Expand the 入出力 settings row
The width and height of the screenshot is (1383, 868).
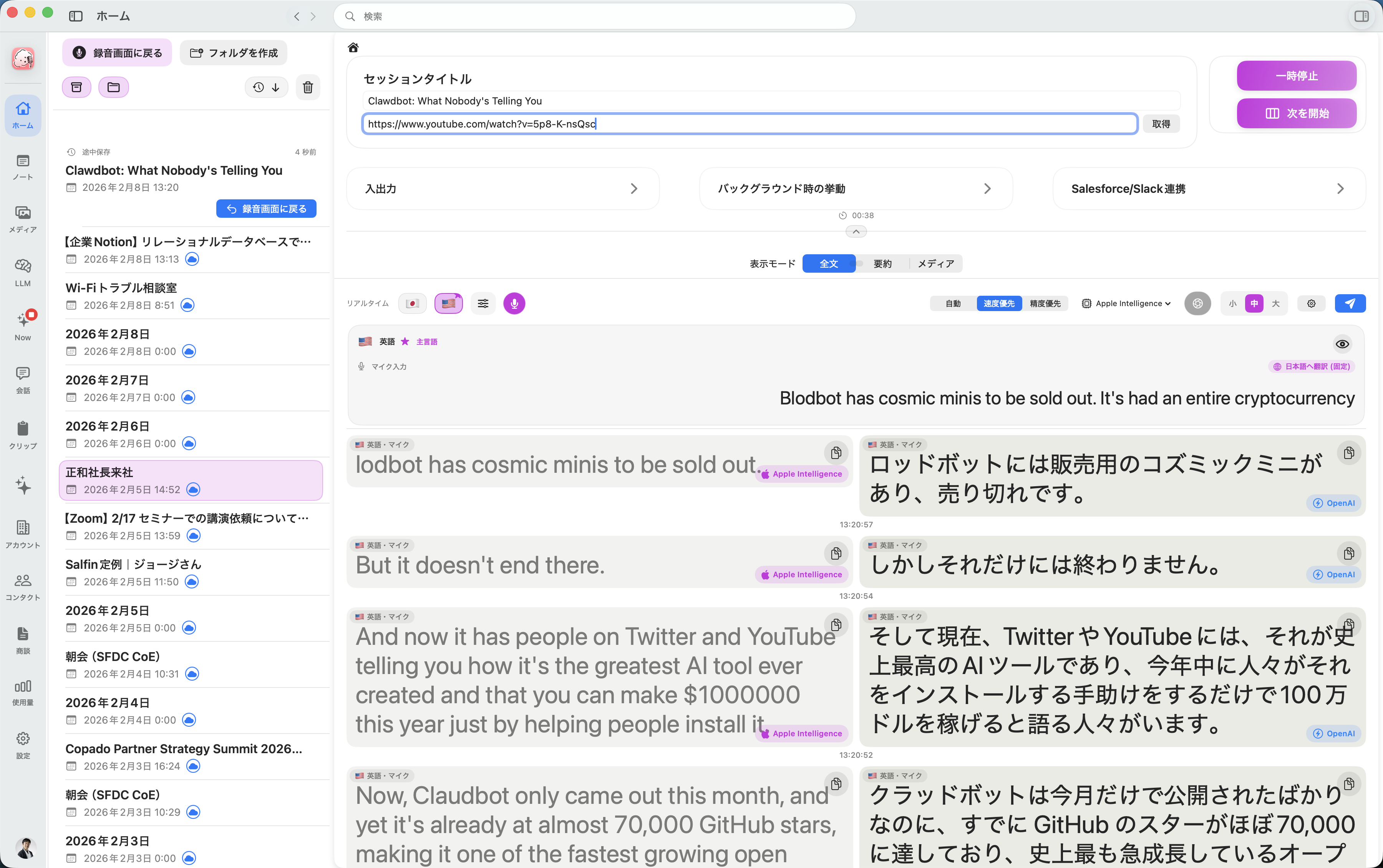503,188
